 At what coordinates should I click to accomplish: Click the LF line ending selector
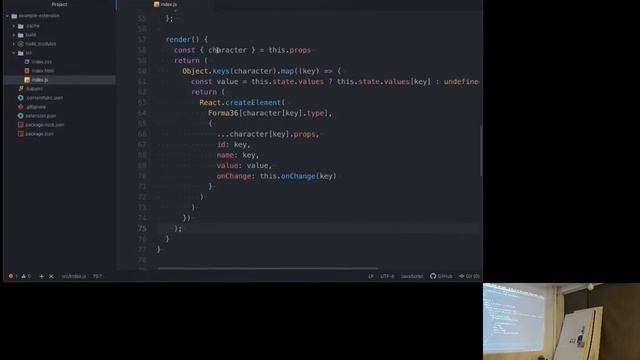371,276
